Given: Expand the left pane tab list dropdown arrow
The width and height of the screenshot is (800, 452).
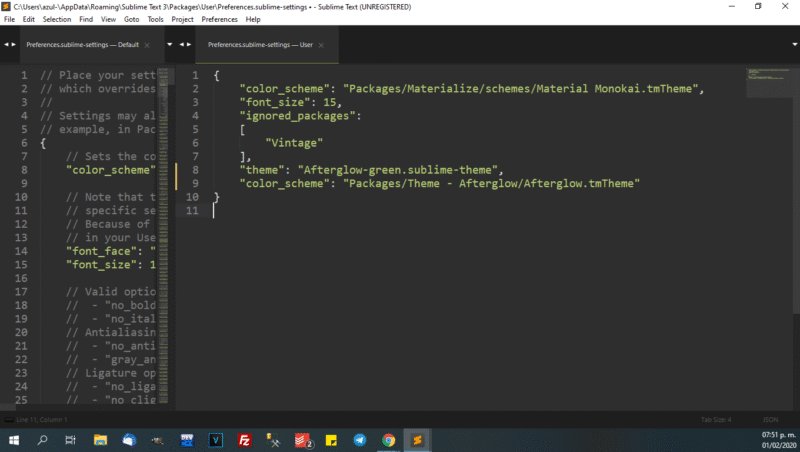Looking at the screenshot, I should click(168, 45).
